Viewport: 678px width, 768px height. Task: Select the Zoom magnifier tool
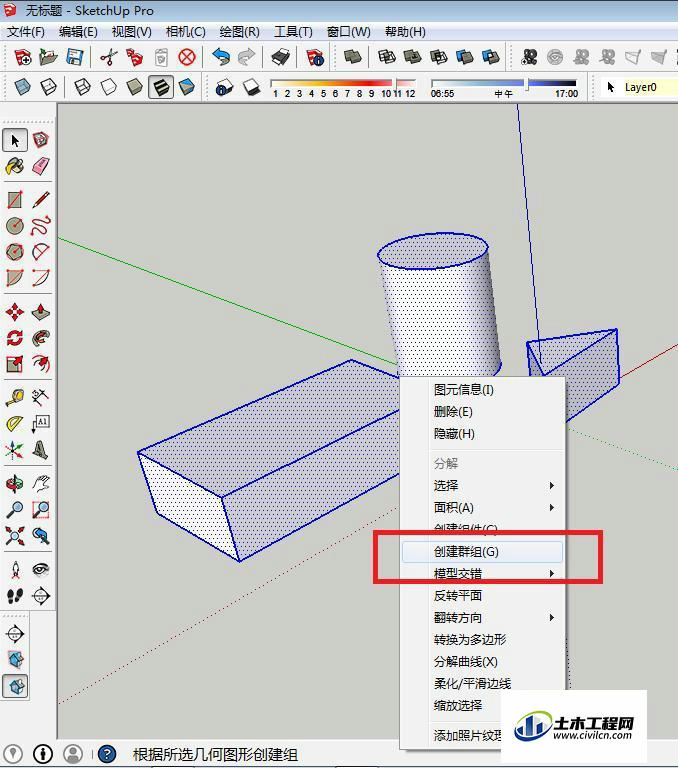point(15,510)
